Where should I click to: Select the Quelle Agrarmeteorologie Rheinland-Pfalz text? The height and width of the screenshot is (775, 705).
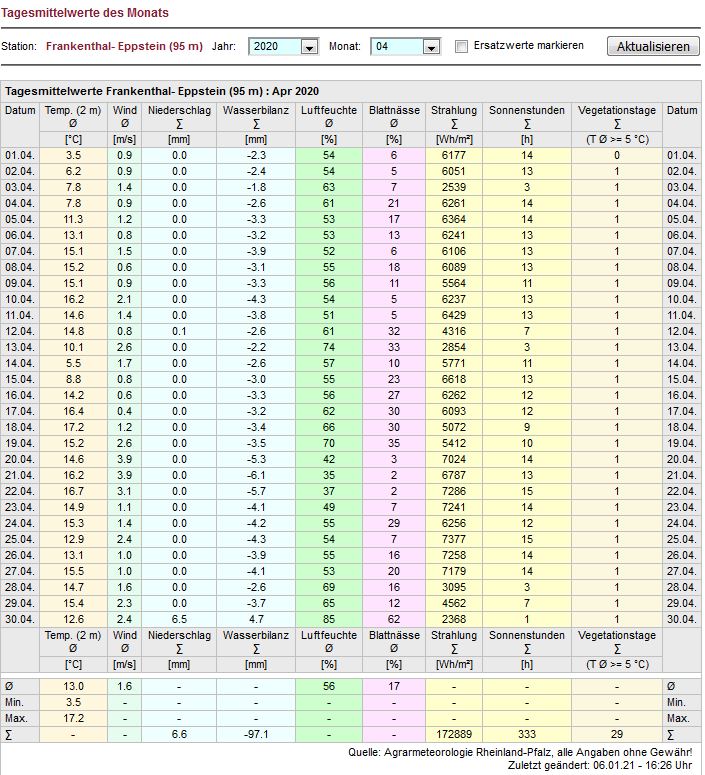pos(543,752)
